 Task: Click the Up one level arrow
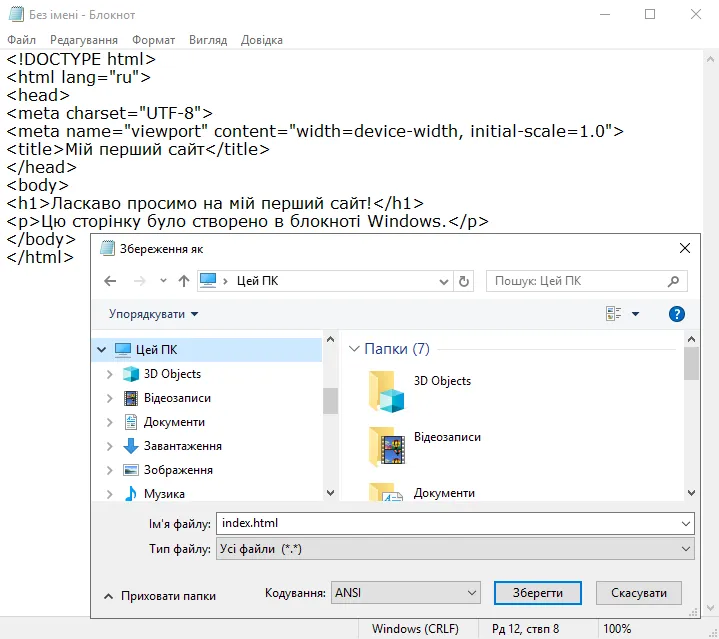[184, 281]
